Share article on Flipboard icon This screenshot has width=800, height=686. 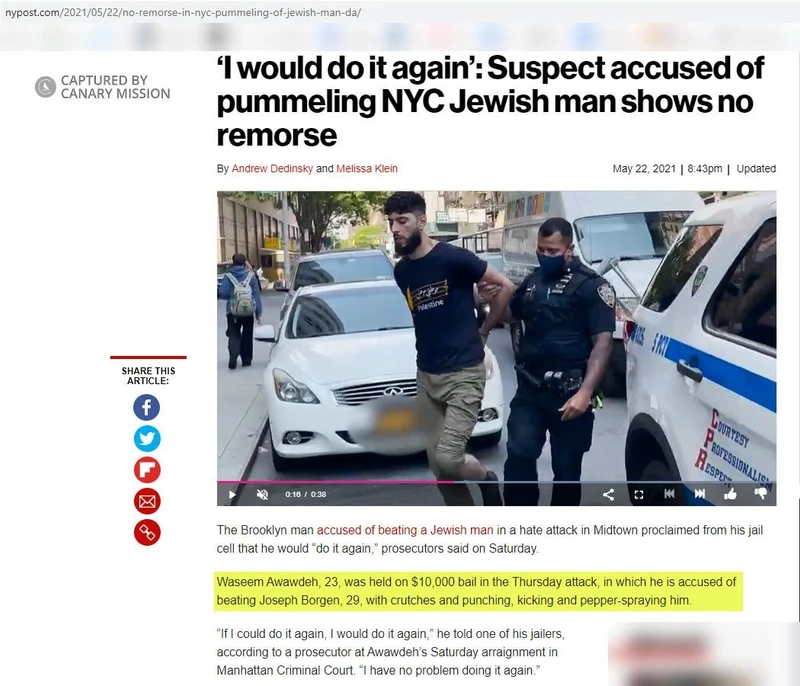coord(146,470)
